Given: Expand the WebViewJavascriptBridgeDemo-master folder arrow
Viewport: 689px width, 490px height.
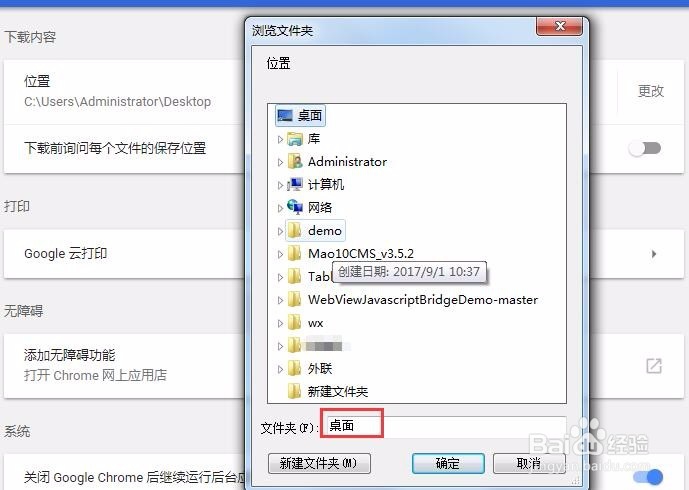Looking at the screenshot, I should pos(280,300).
